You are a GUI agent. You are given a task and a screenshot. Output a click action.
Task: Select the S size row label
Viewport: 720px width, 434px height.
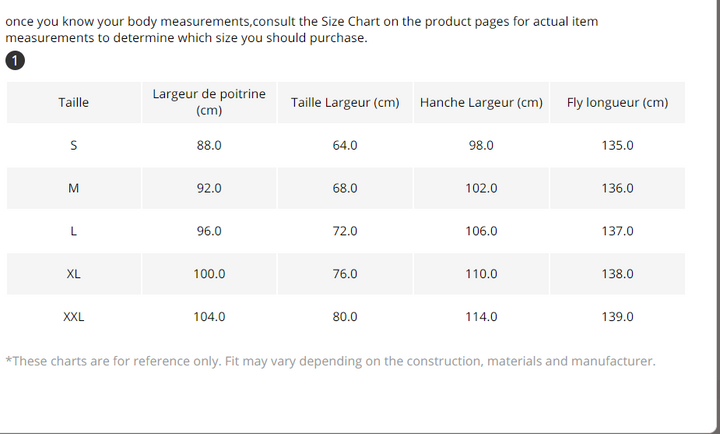[x=73, y=145]
